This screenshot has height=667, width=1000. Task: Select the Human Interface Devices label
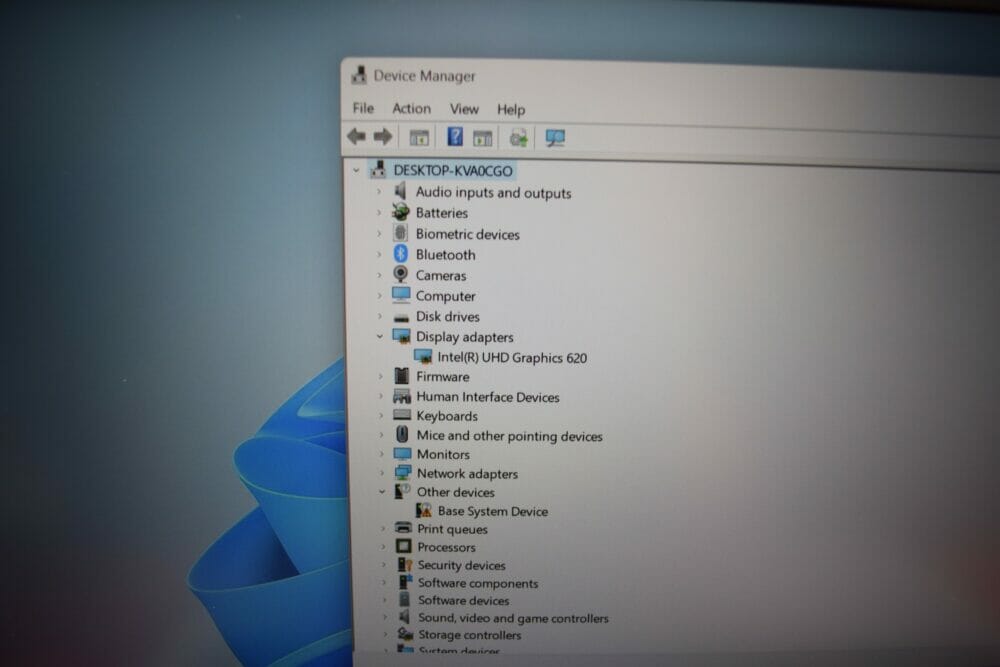[488, 397]
